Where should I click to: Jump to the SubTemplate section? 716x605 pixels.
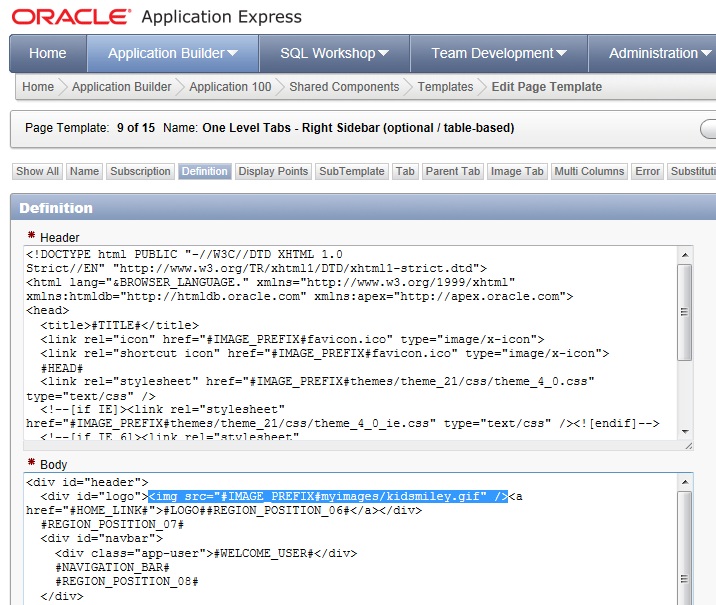(x=352, y=171)
